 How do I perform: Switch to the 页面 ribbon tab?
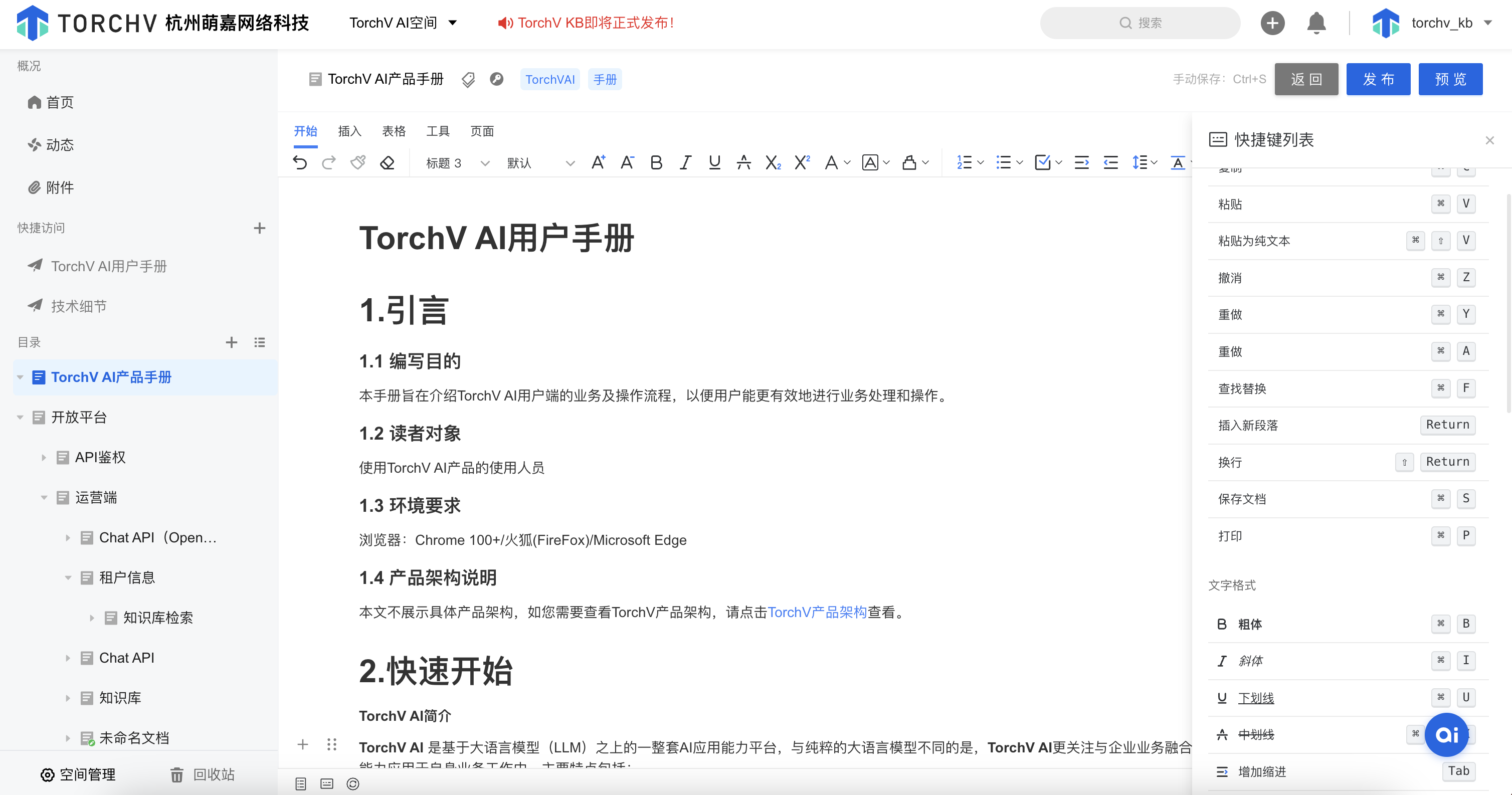482,131
